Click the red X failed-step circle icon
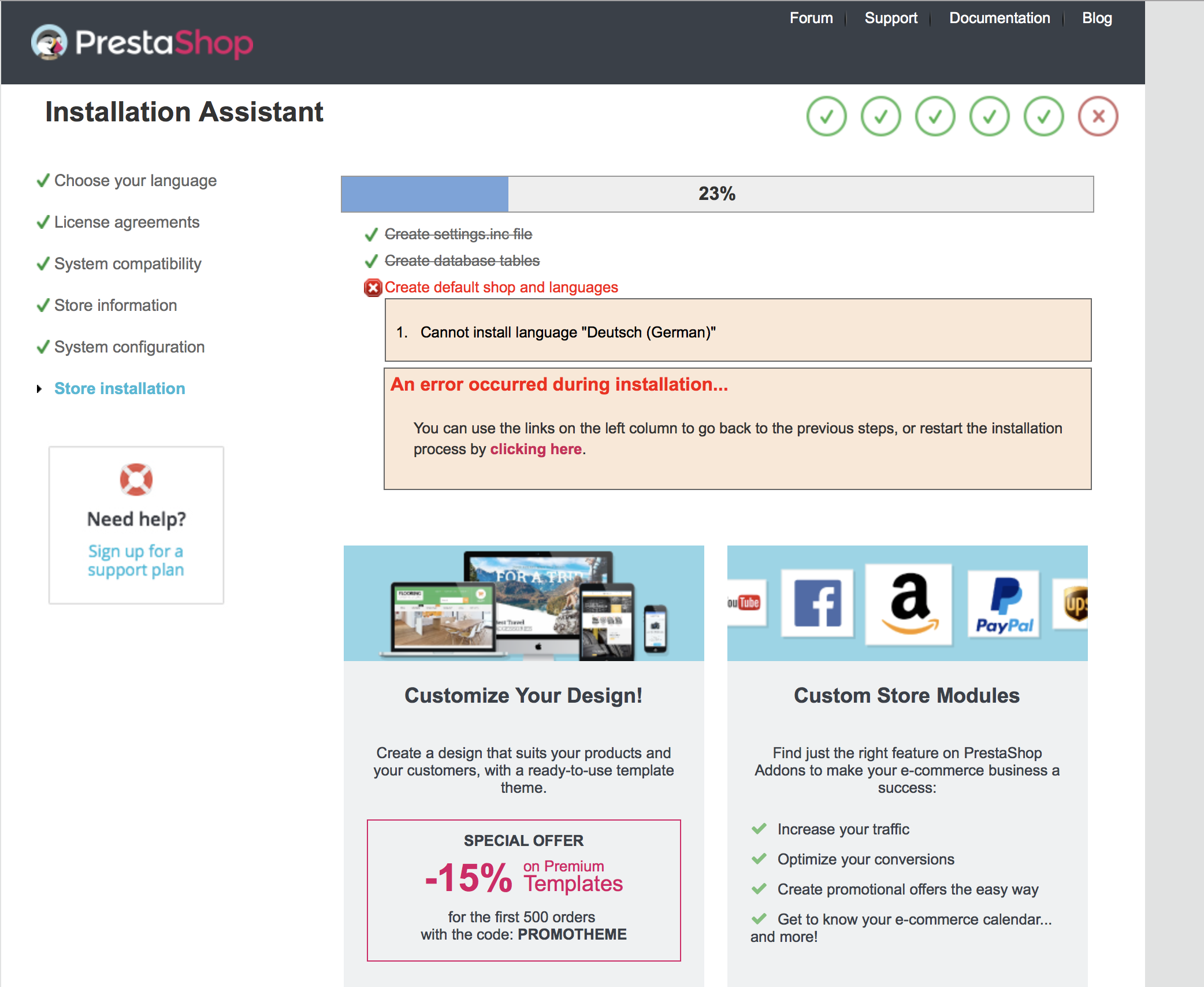The height and width of the screenshot is (987, 1204). (1098, 116)
